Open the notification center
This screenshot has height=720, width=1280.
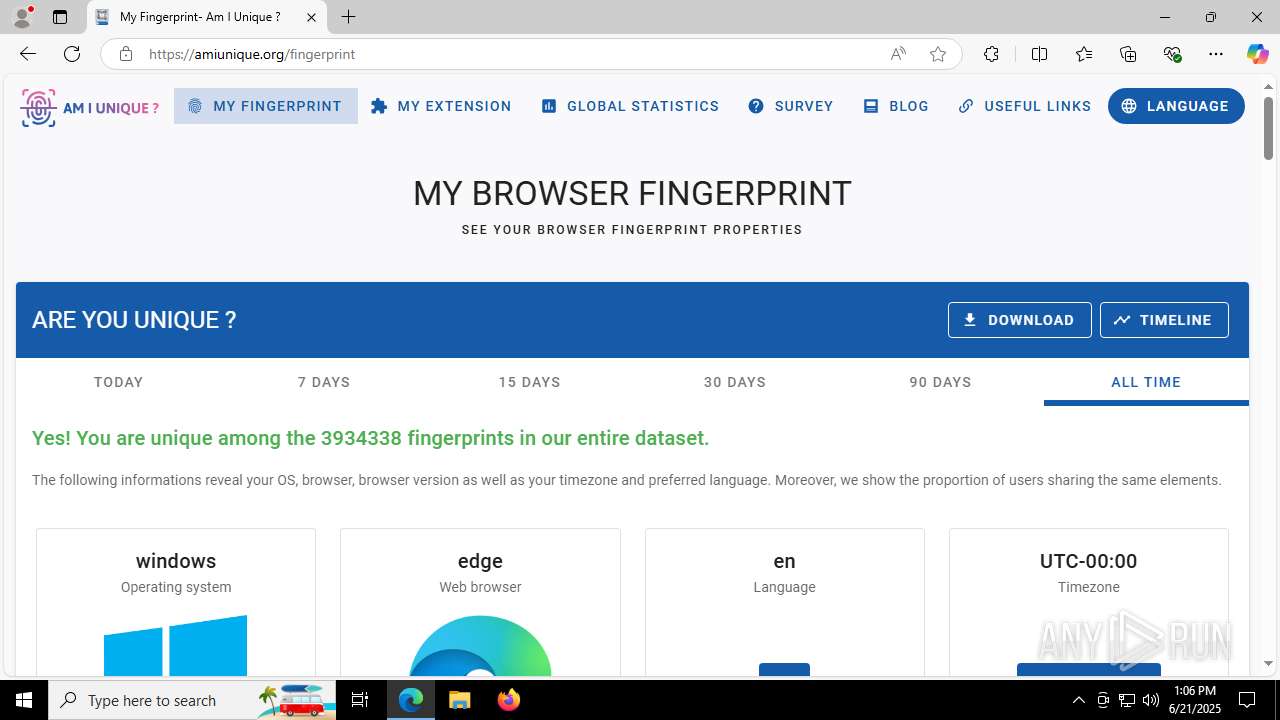(x=1247, y=700)
